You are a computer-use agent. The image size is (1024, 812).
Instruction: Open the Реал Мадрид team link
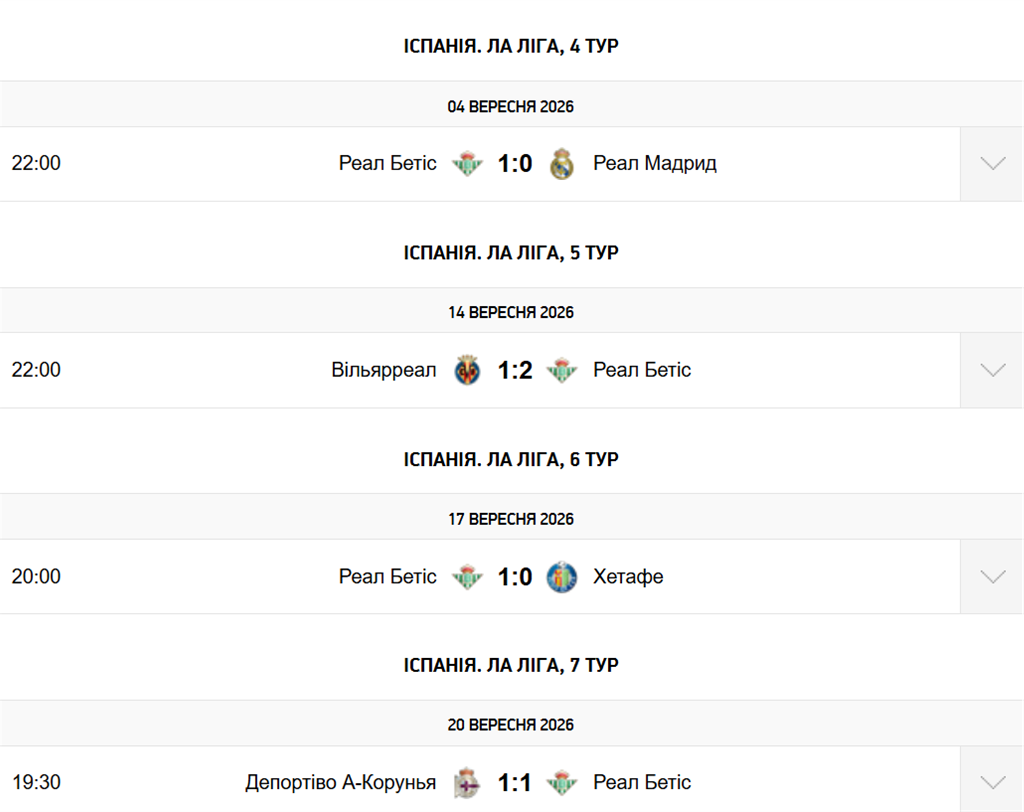point(654,163)
